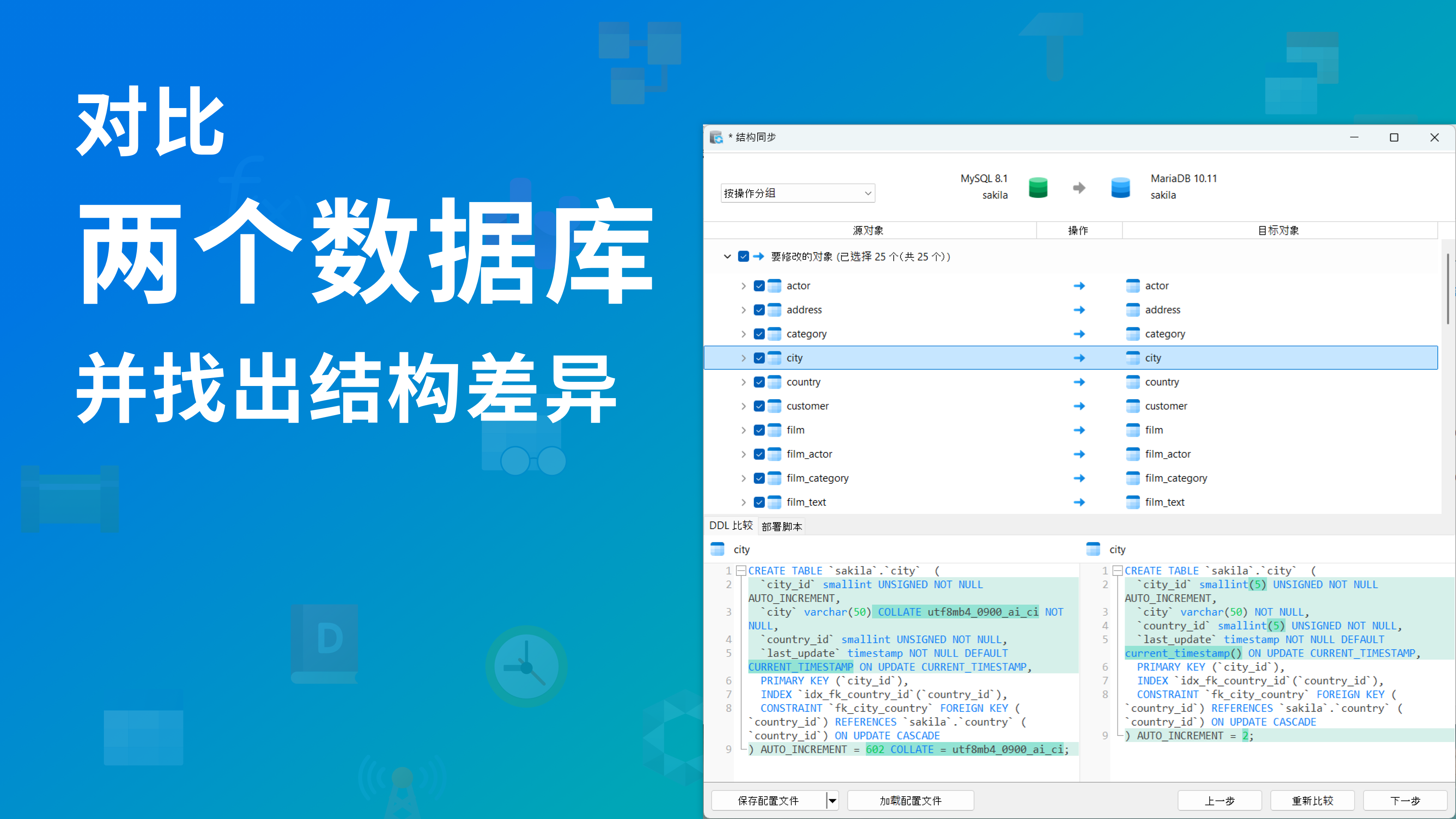Click the source customer table icon
The height and width of the screenshot is (819, 1456).
(774, 406)
